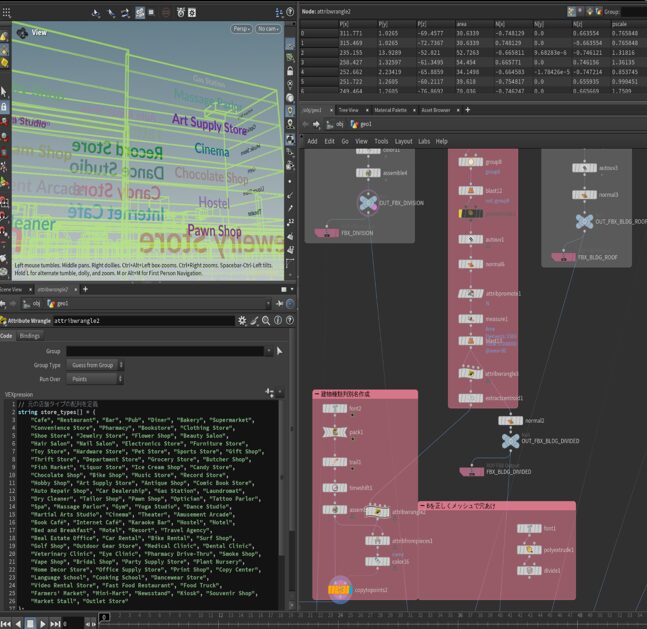Screen dimensions: 647x629
Task: Toggle the secure selection lock on left toolbar
Action: point(4,107)
